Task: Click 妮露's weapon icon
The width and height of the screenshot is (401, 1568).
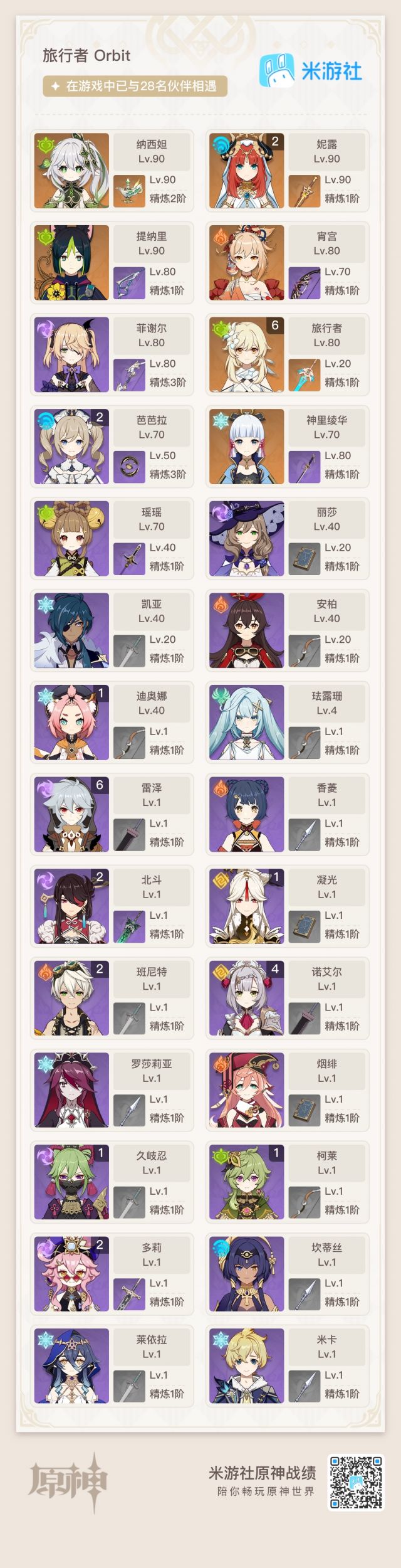Action: click(305, 191)
